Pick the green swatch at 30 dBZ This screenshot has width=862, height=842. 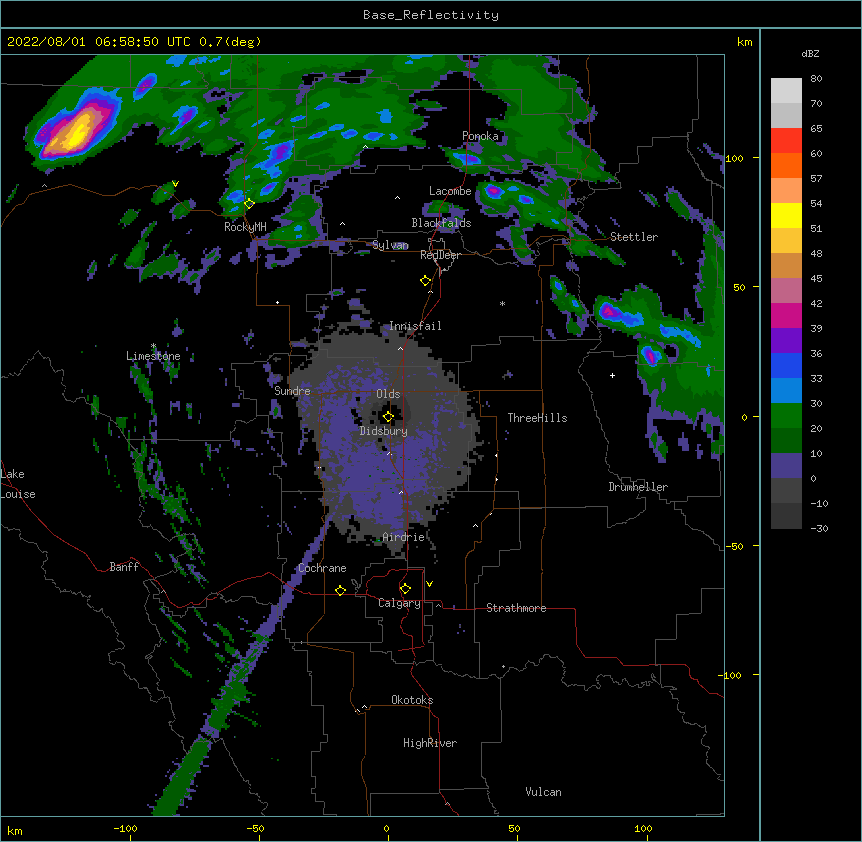pos(786,416)
